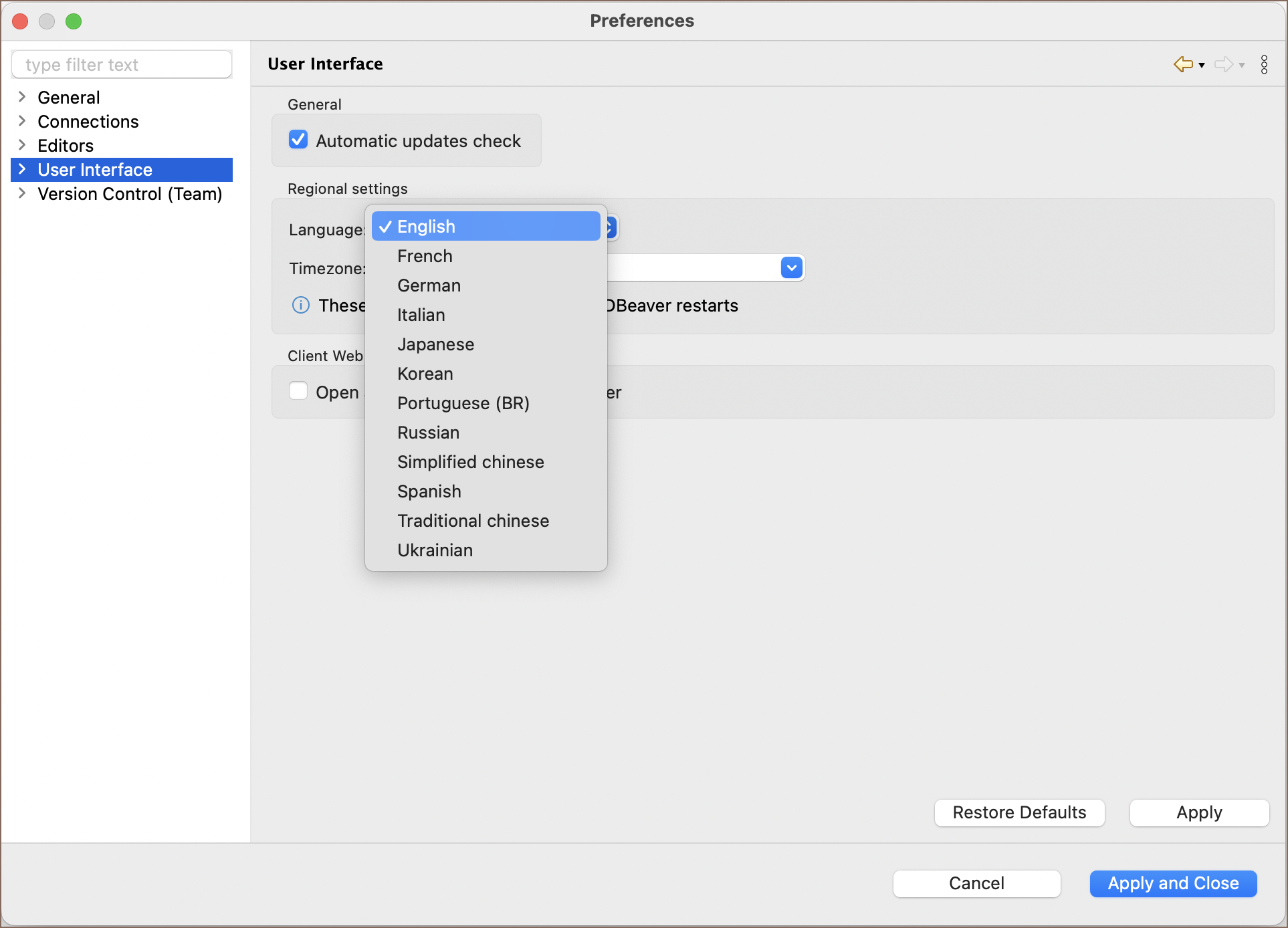
Task: Select Version Control (Team) tree item
Action: pos(130,194)
